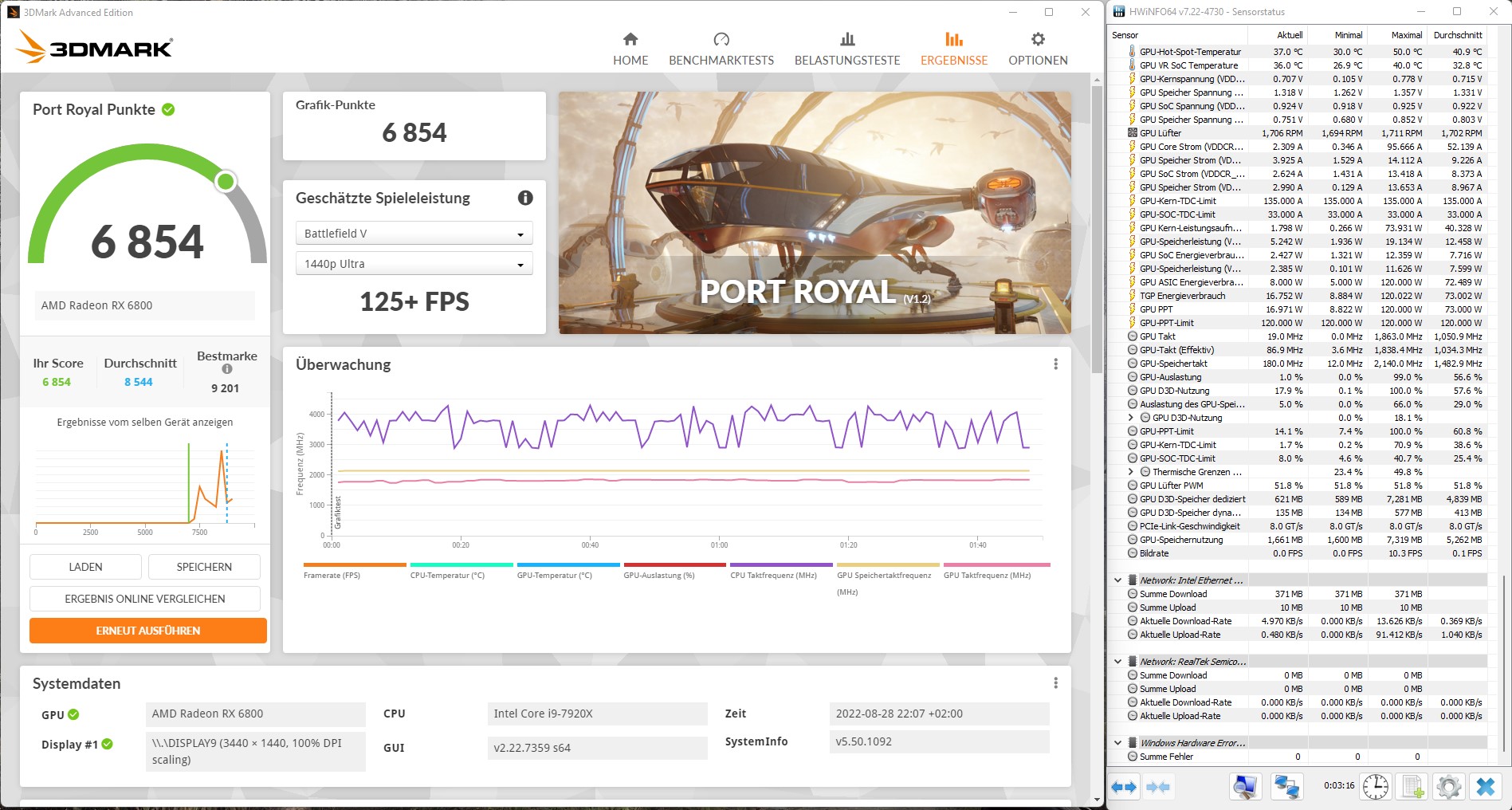Close HWiNFO sensors with the blue X icon
This screenshot has width=1512, height=810.
pos(1486,787)
